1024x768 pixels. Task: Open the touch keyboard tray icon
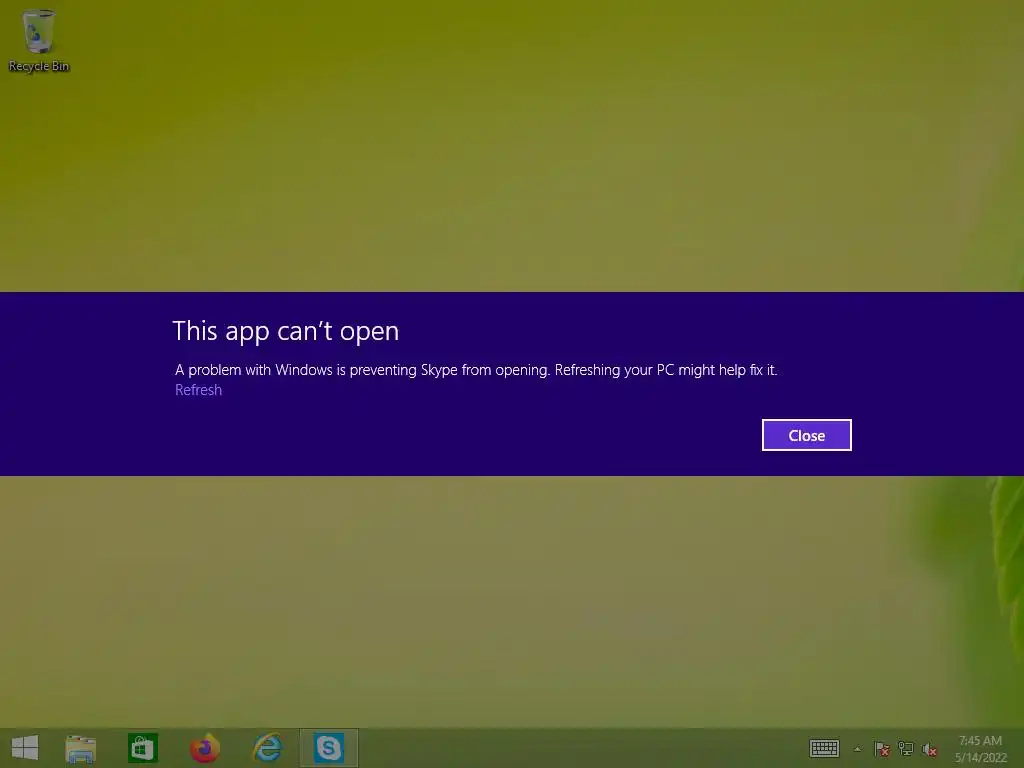tap(824, 748)
